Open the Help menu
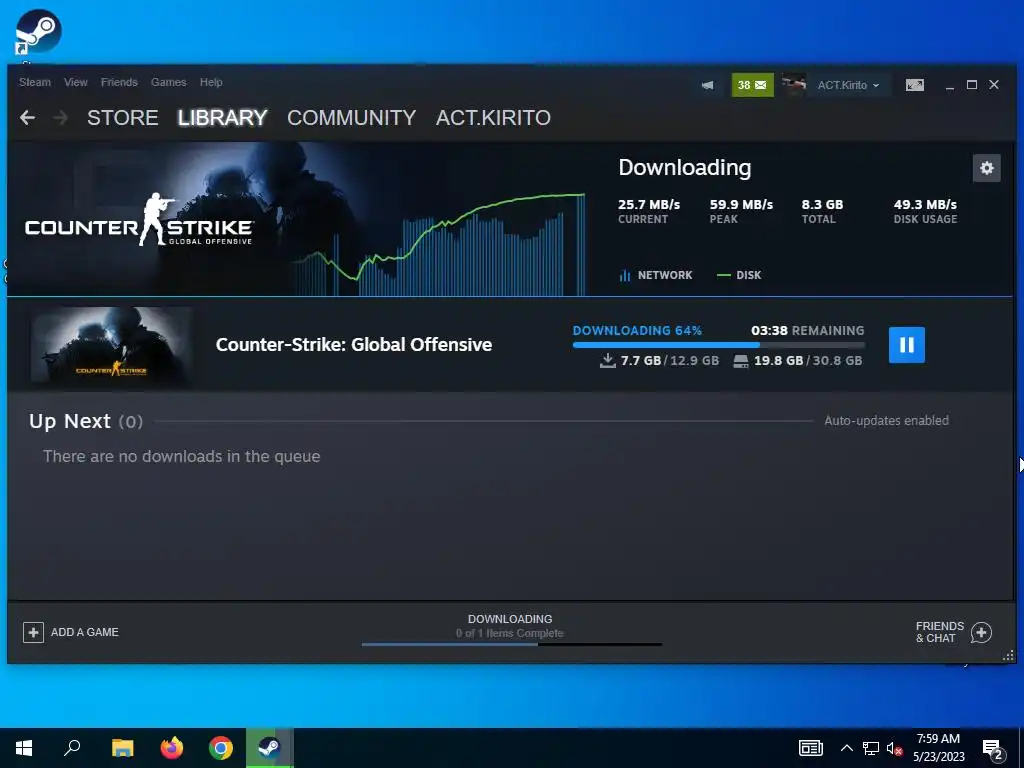The width and height of the screenshot is (1024, 768). [x=211, y=82]
